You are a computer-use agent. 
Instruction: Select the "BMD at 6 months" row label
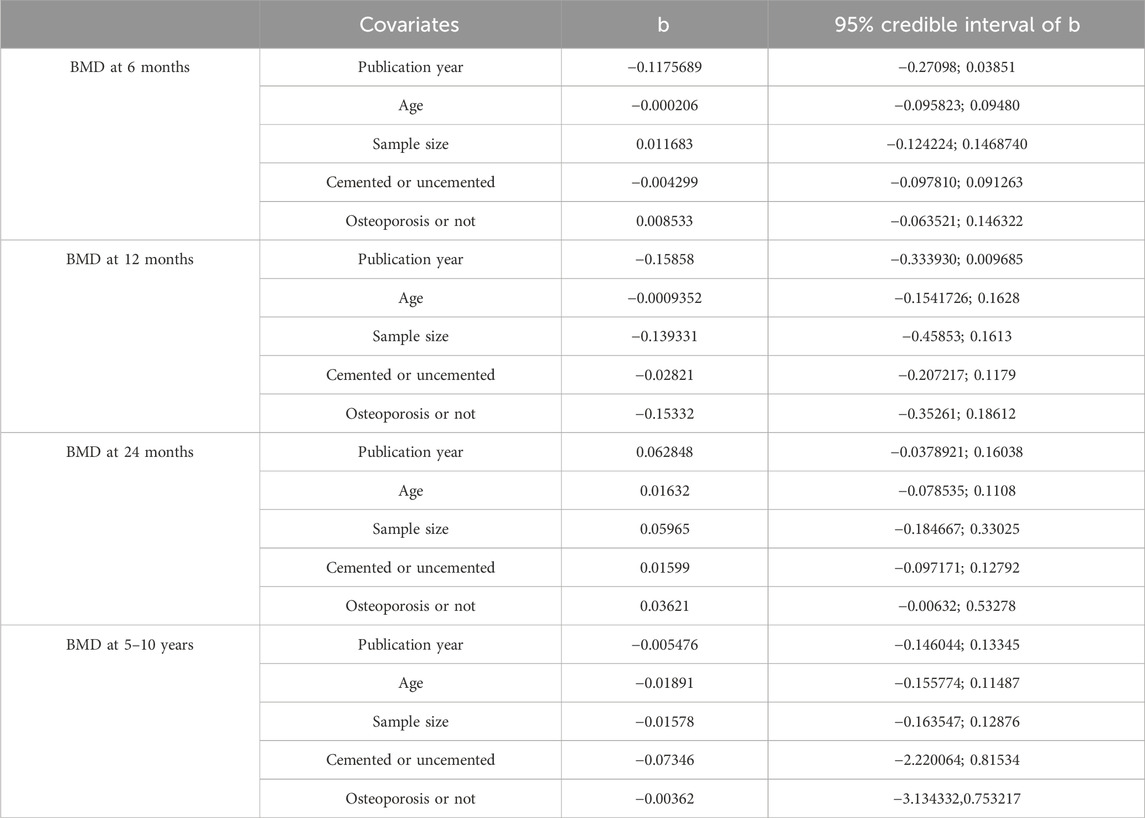click(x=130, y=67)
